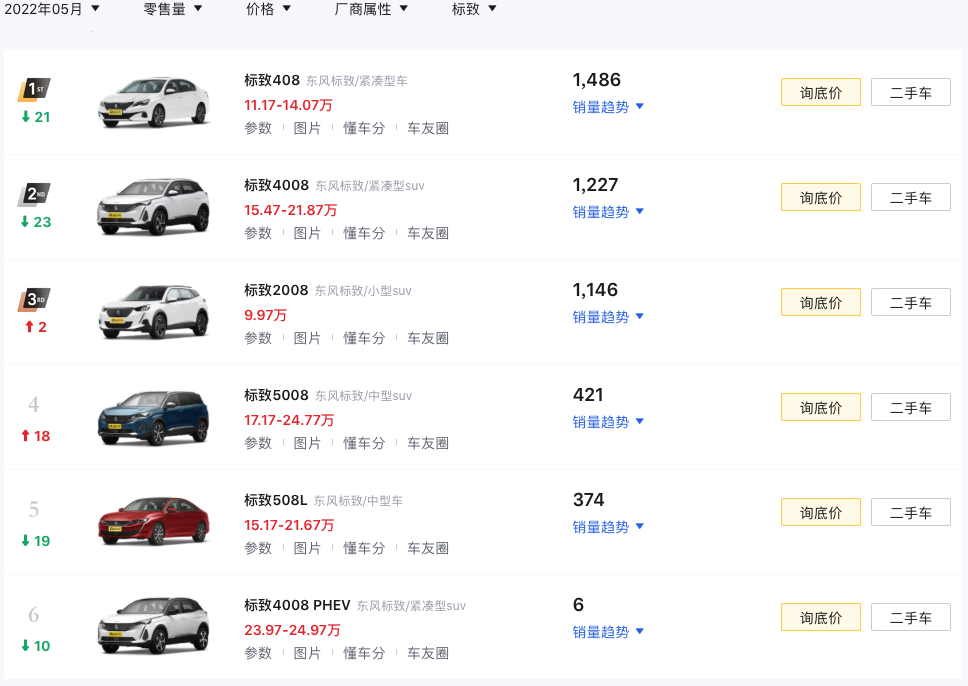The height and width of the screenshot is (686, 968).
Task: Click the 2nd place rank badge
Action: coord(34,195)
